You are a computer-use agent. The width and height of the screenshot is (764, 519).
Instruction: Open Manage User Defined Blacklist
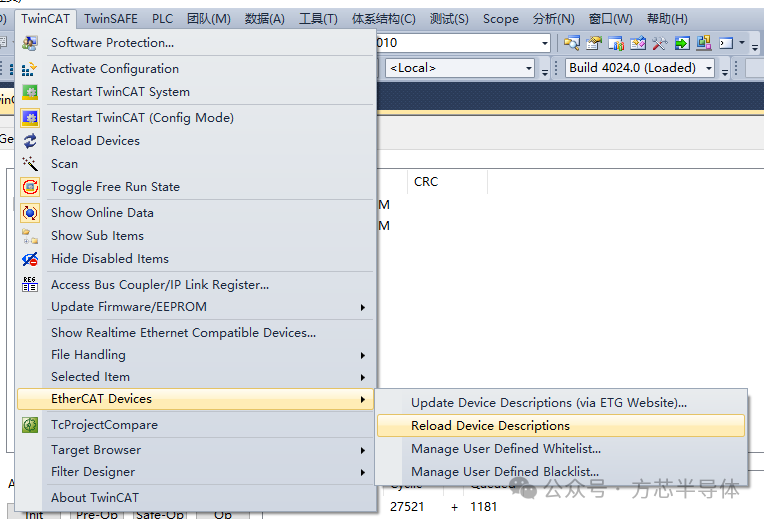point(561,472)
